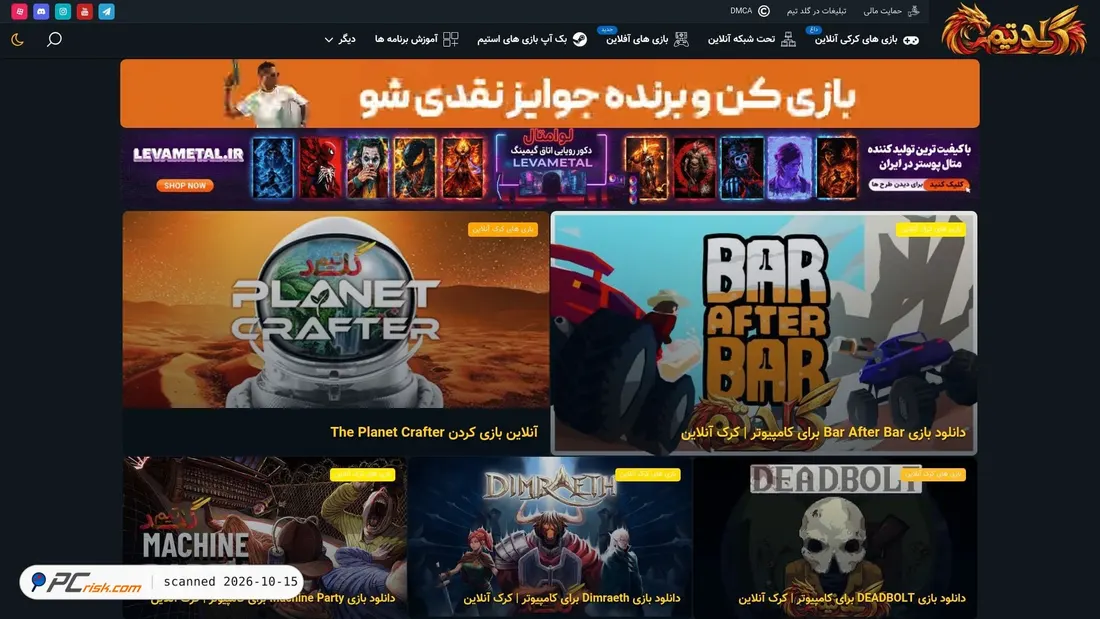
Task: Click the category tag on Bar After Bar card
Action: coord(931,229)
